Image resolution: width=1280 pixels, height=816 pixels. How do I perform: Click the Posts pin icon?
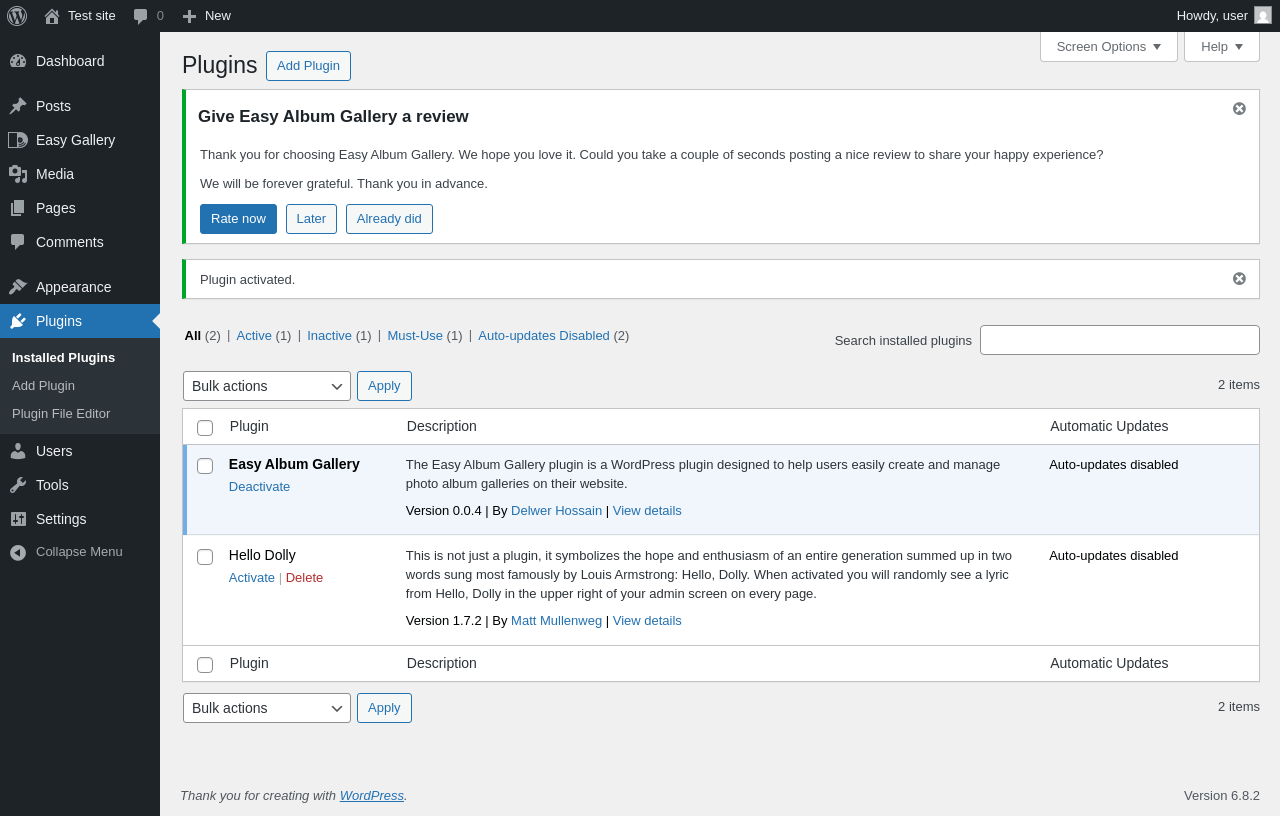pos(18,106)
